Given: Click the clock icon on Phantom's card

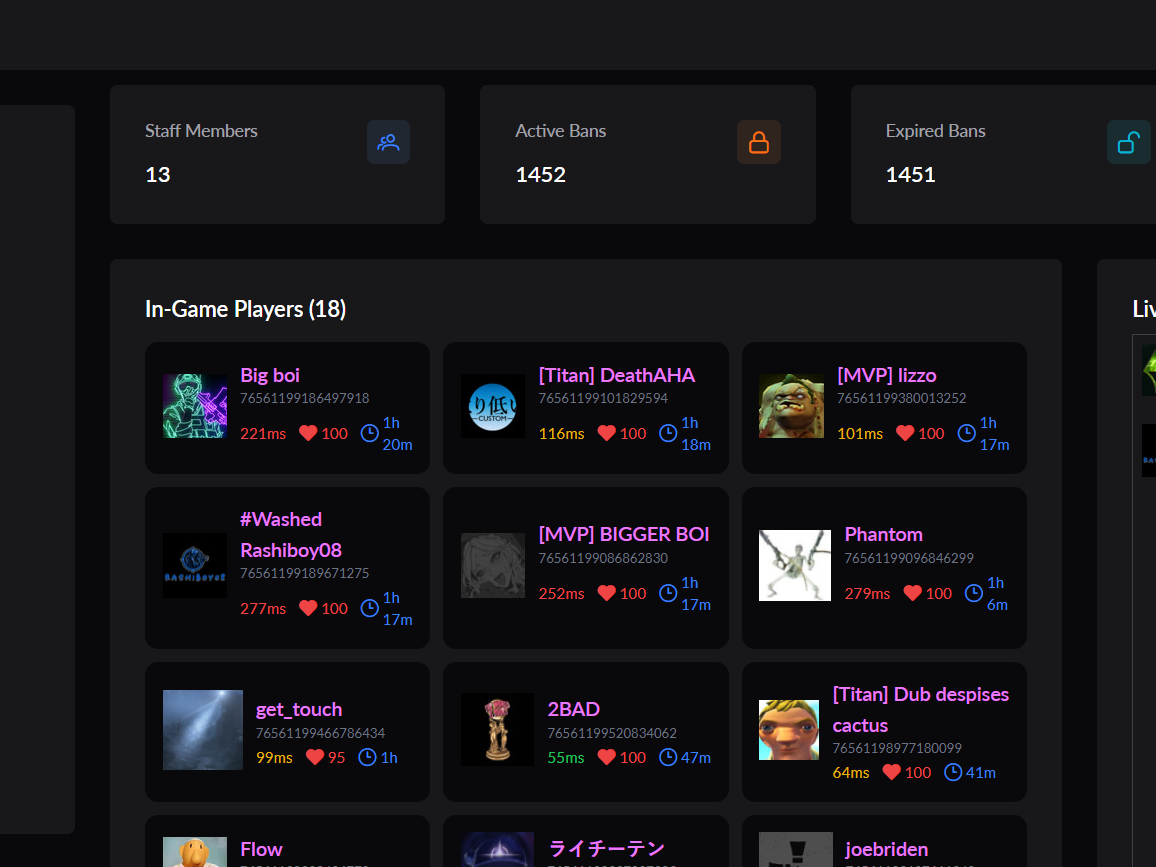Looking at the screenshot, I should 974,593.
